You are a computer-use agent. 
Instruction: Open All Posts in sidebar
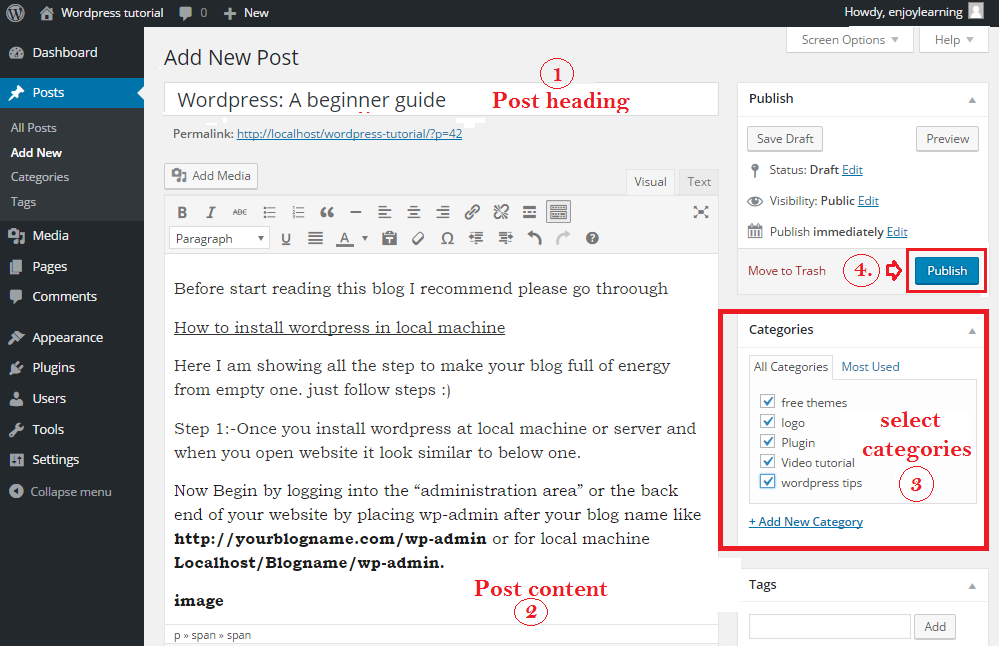click(x=34, y=128)
